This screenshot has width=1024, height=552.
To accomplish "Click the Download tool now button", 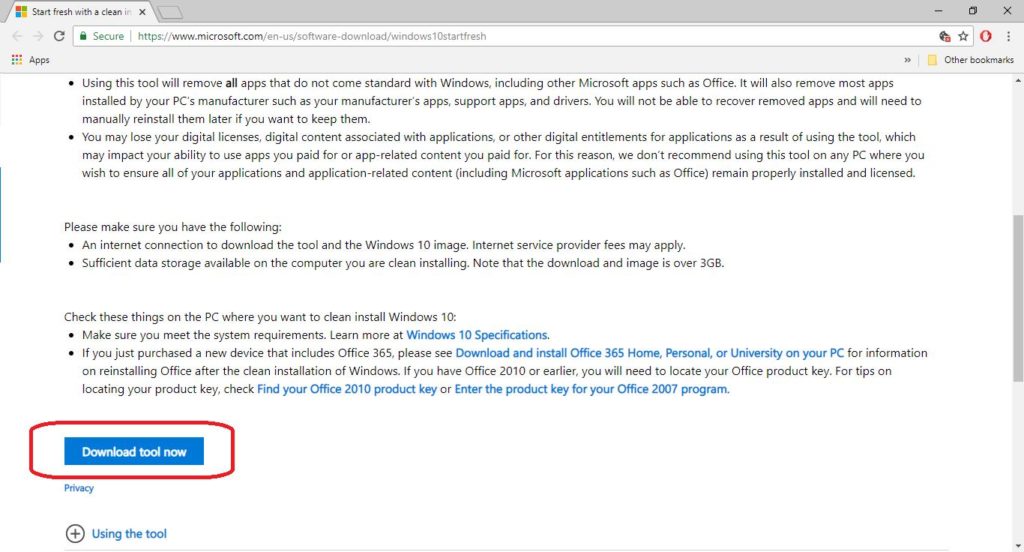I will (134, 451).
